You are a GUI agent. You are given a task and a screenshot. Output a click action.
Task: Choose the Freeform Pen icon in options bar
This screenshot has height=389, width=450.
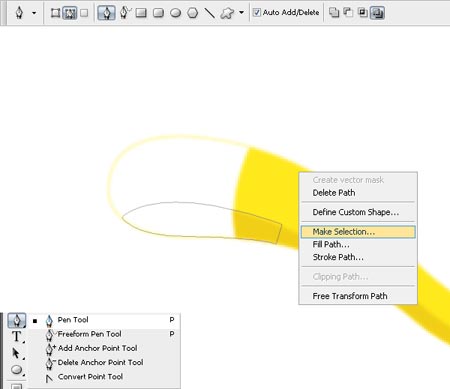tap(125, 13)
